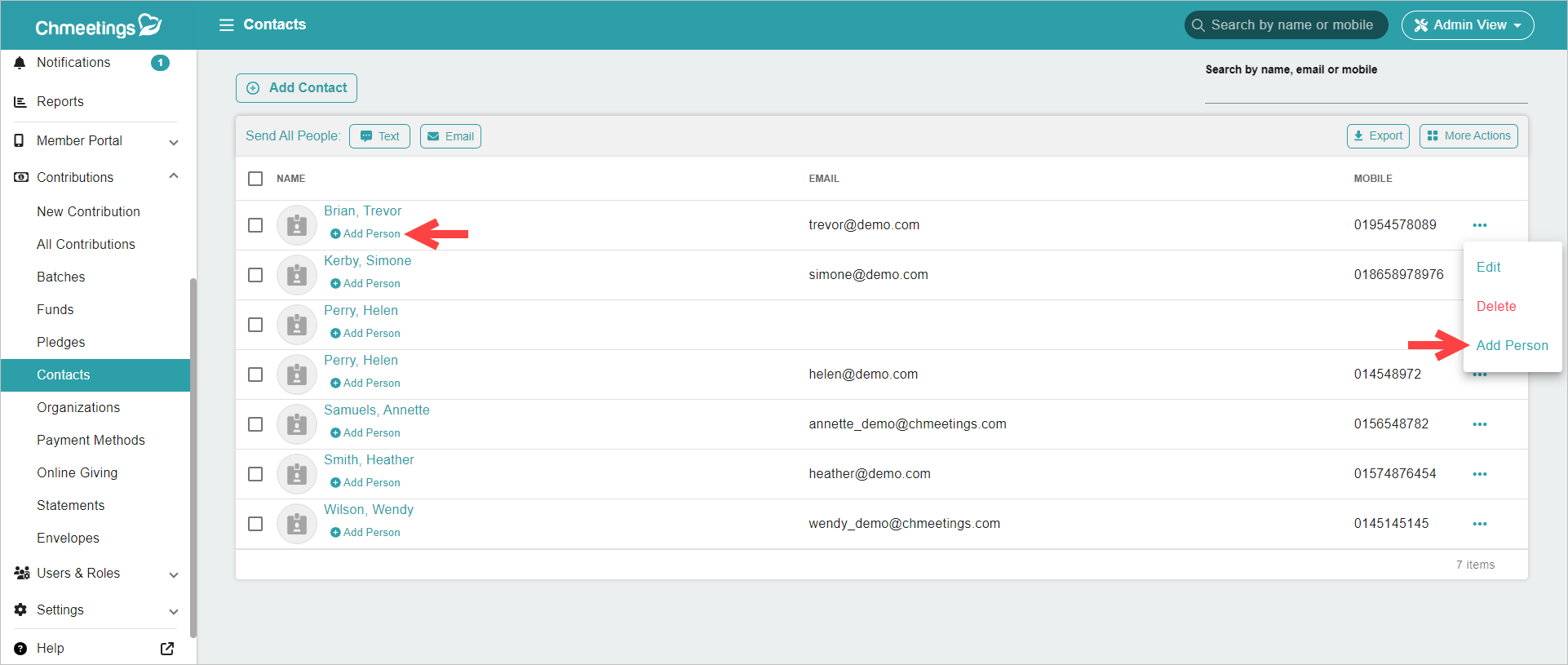Choose Delete from the context menu
1568x665 pixels.
coord(1495,307)
